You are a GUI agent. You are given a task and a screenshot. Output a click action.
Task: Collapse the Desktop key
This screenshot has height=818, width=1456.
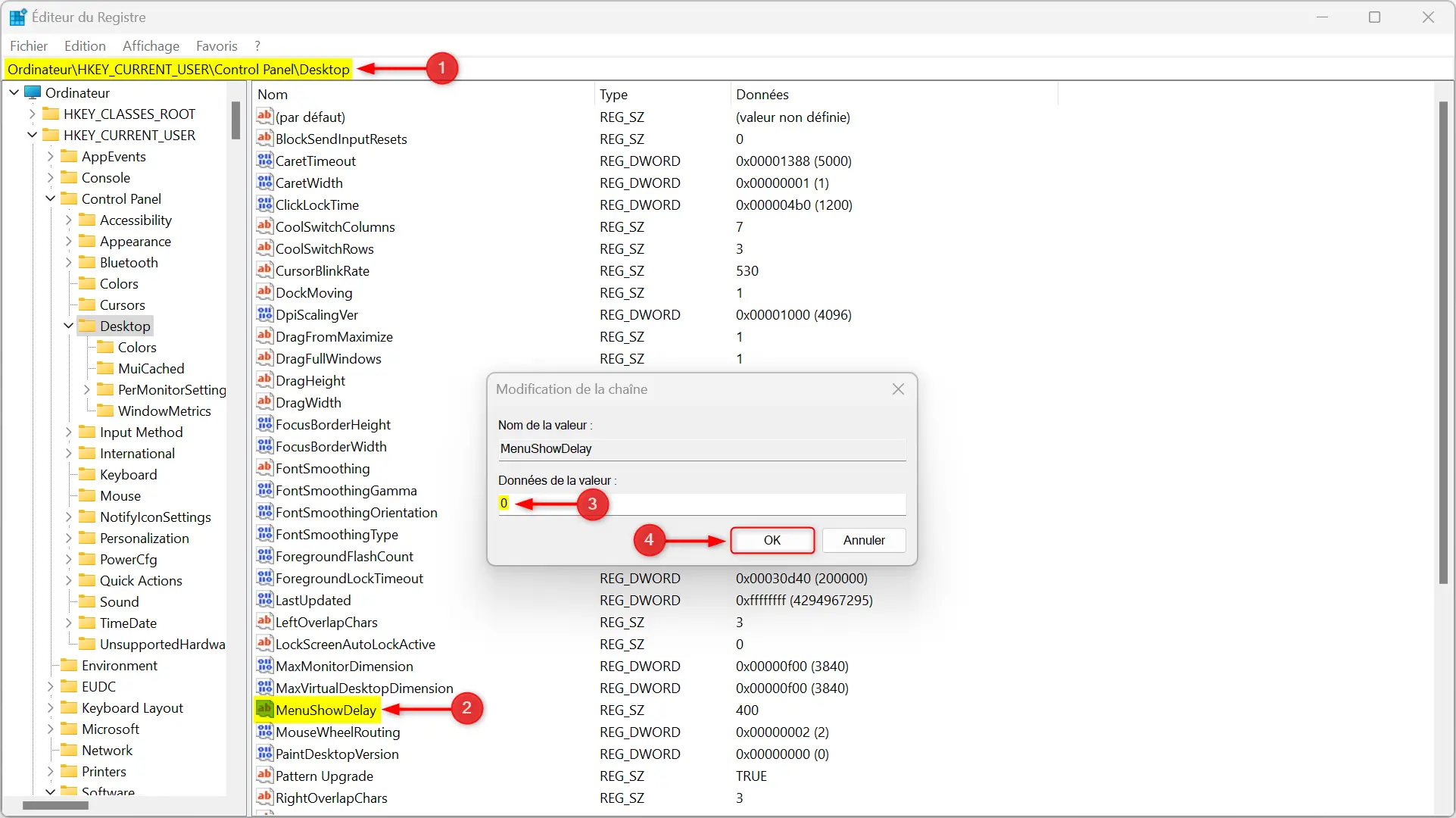(x=68, y=326)
